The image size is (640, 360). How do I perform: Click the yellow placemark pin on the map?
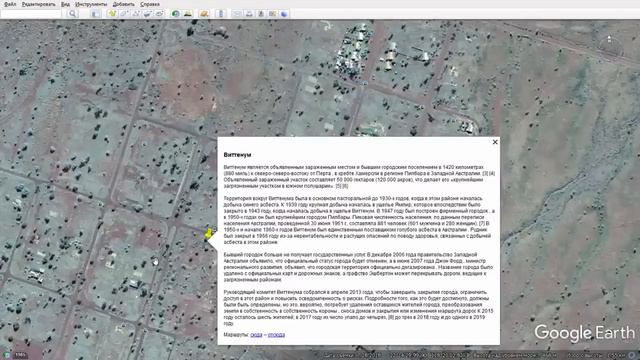pyautogui.click(x=209, y=233)
